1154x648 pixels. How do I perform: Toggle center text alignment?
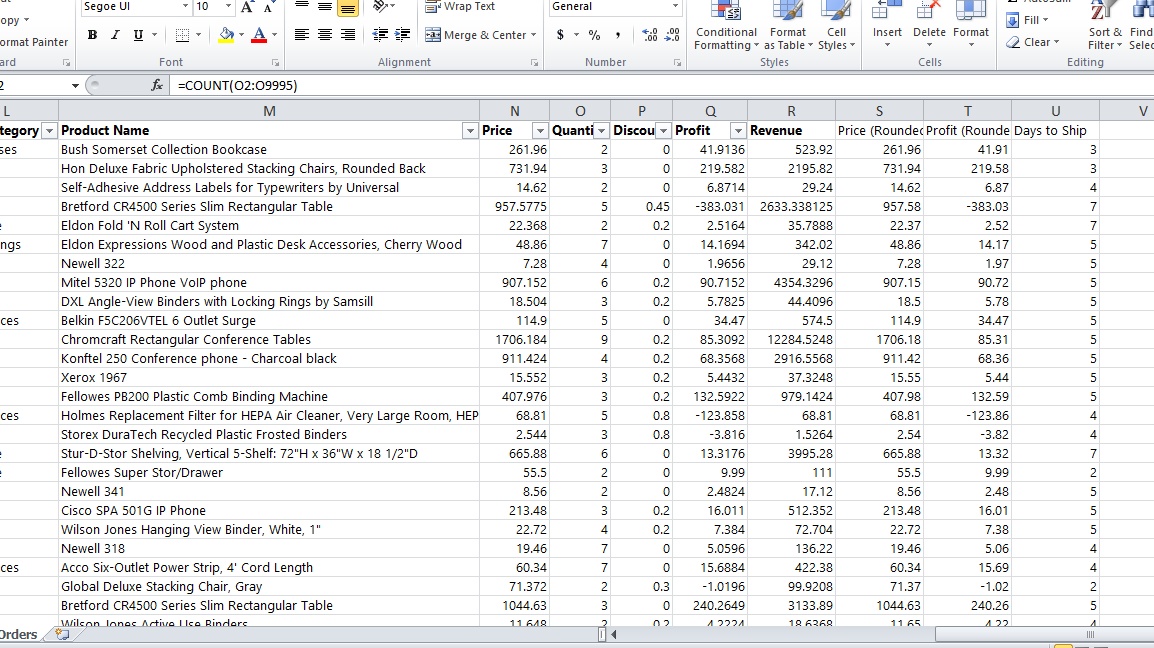tap(325, 35)
